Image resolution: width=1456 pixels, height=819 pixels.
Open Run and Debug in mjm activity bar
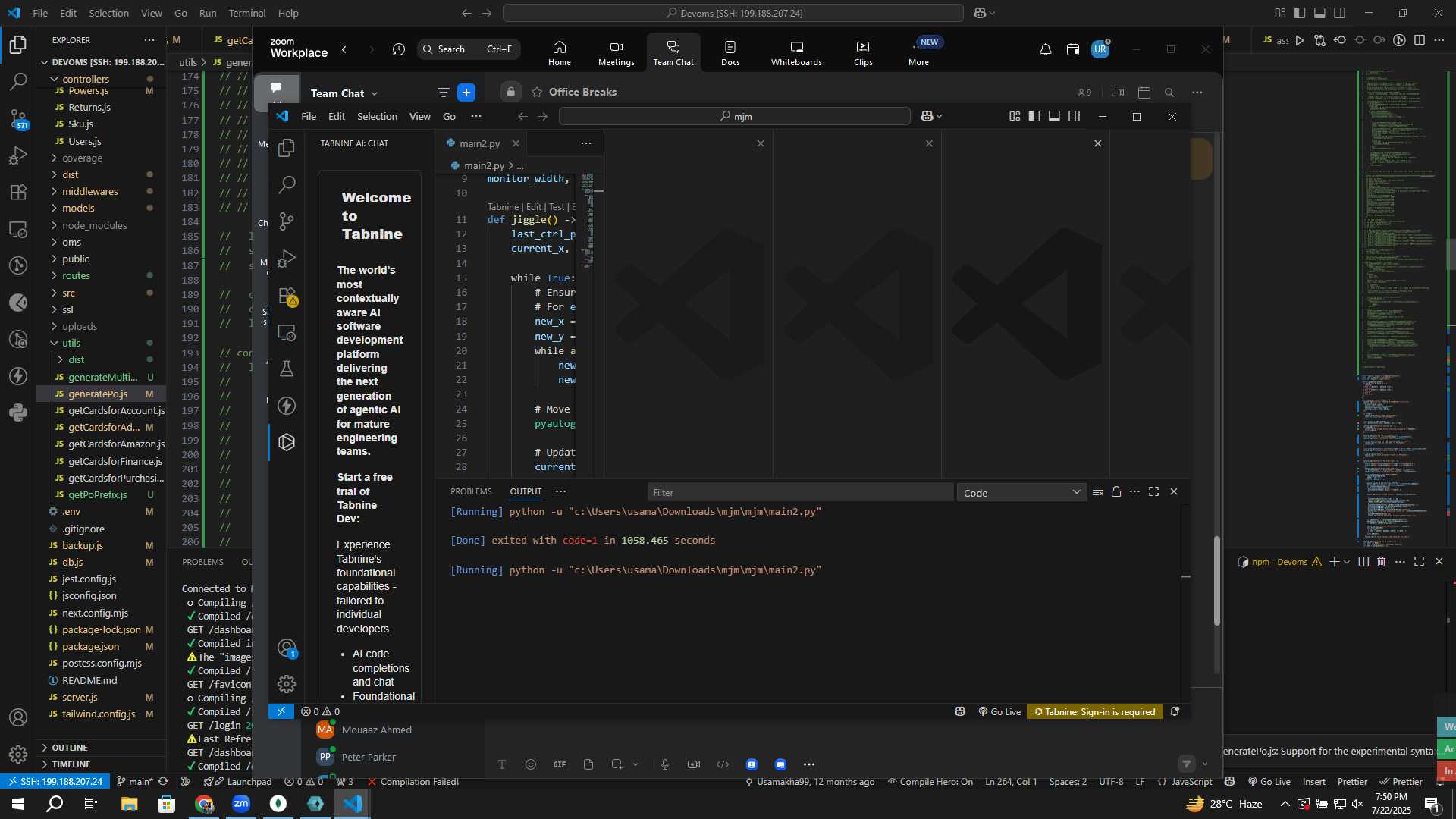tap(287, 259)
